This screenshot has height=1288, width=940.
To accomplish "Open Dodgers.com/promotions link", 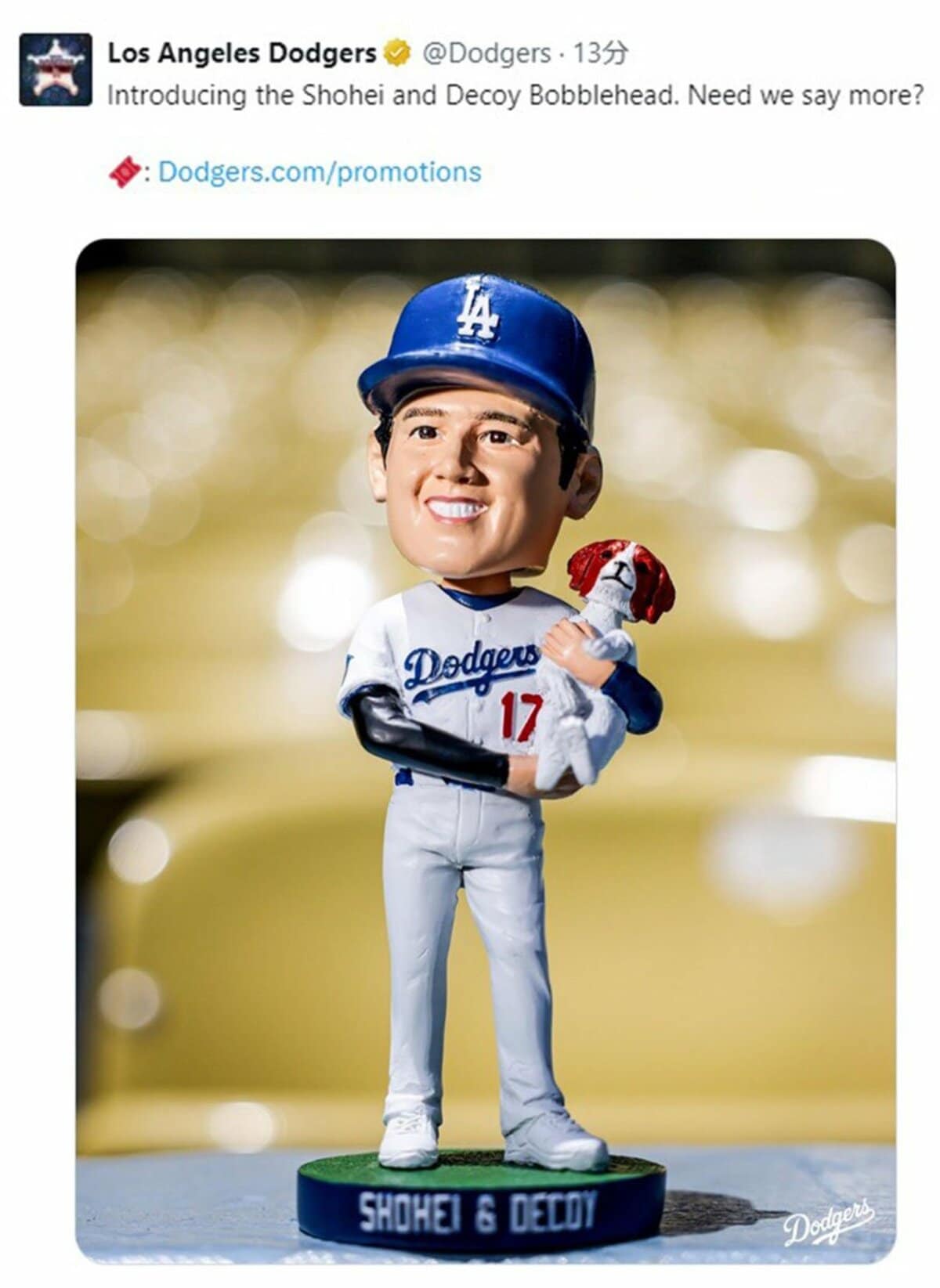I will pos(320,171).
